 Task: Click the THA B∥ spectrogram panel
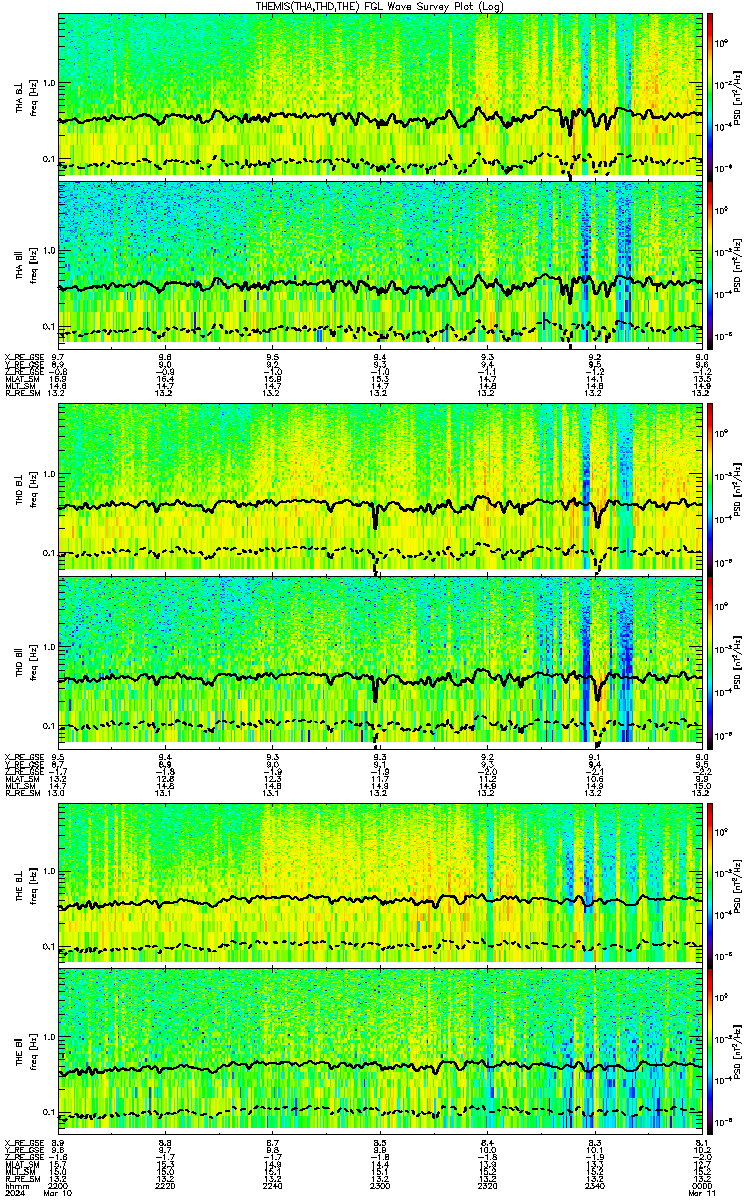pos(379,264)
